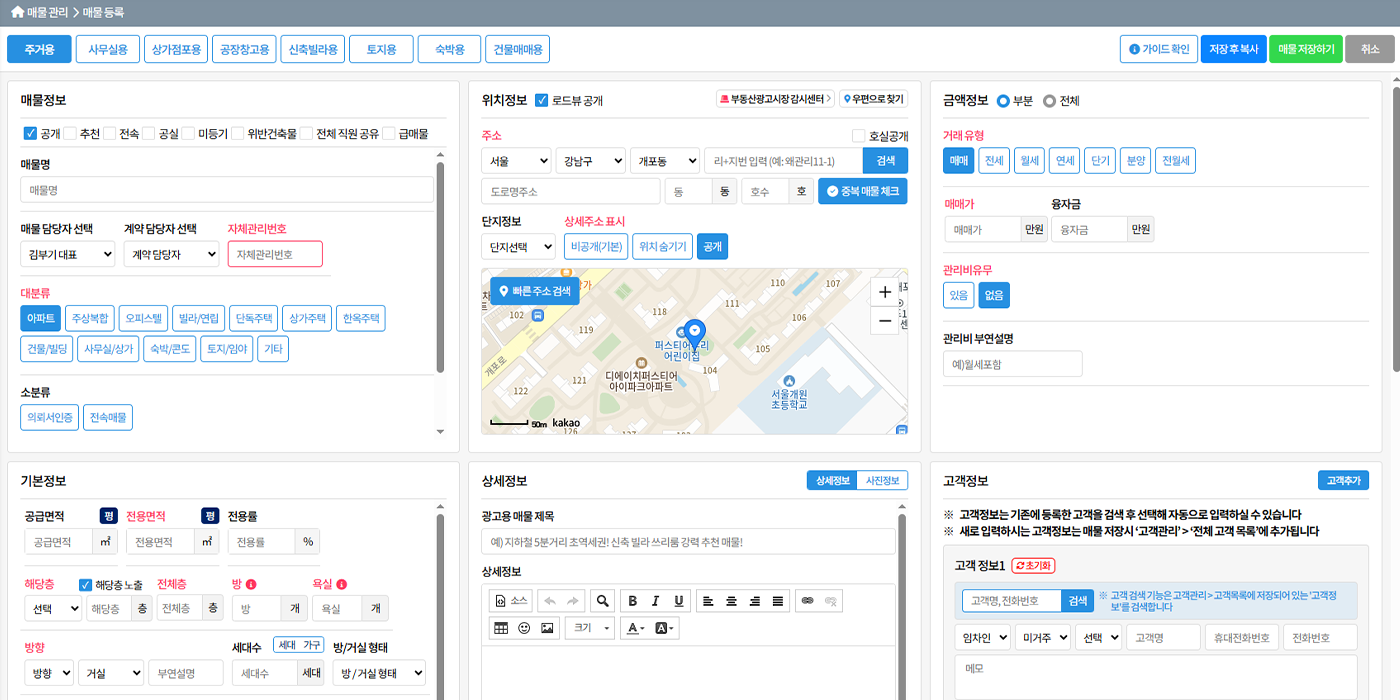Click the emoticon smiley icon
Screen dimensions: 1400x700
(x=524, y=628)
